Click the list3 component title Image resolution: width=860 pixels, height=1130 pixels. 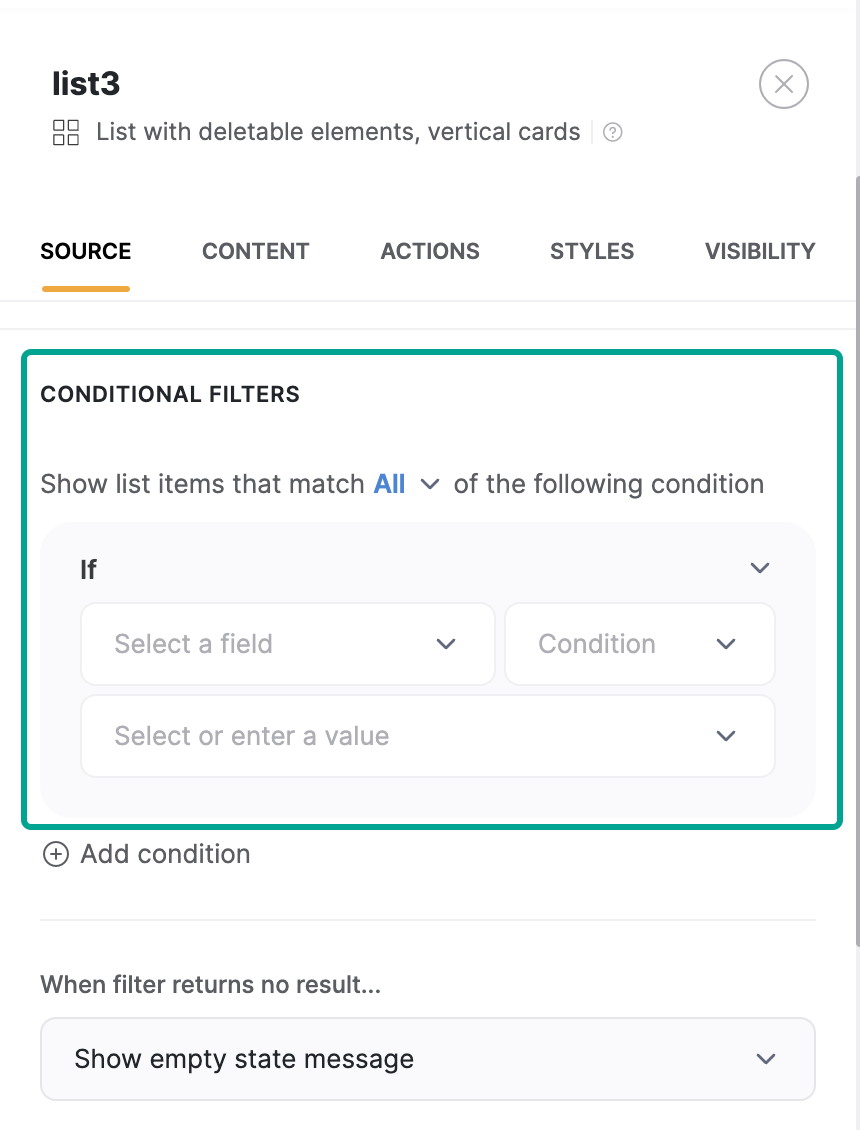point(86,84)
